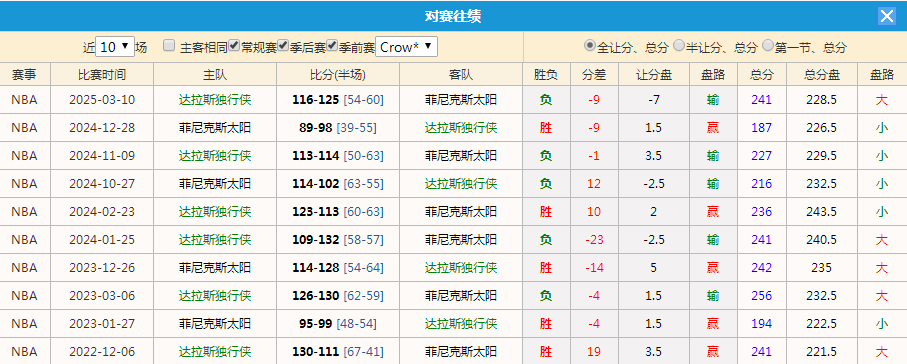
Task: Click the 主队 column header
Action: pyautogui.click(x=215, y=75)
